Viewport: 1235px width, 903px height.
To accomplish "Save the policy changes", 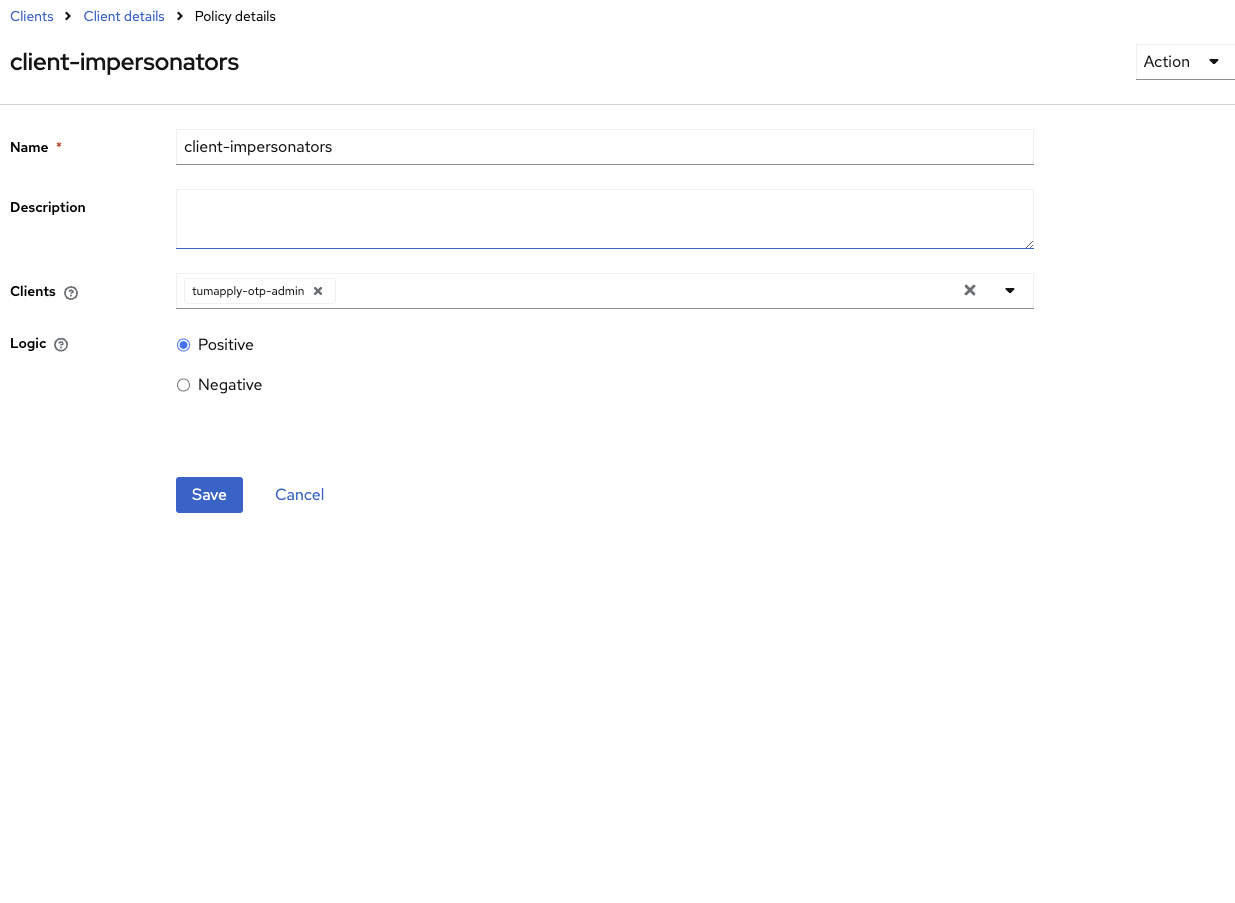I will tap(209, 495).
